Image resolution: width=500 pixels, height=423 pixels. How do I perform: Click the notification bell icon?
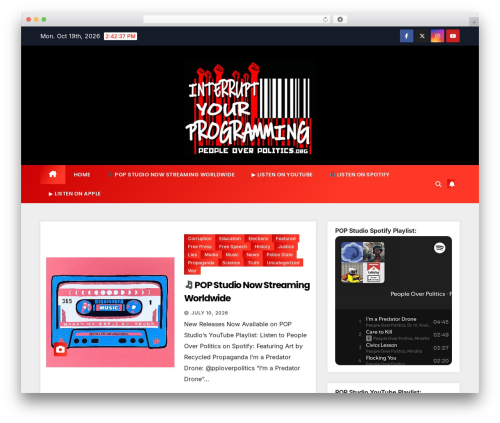click(452, 184)
